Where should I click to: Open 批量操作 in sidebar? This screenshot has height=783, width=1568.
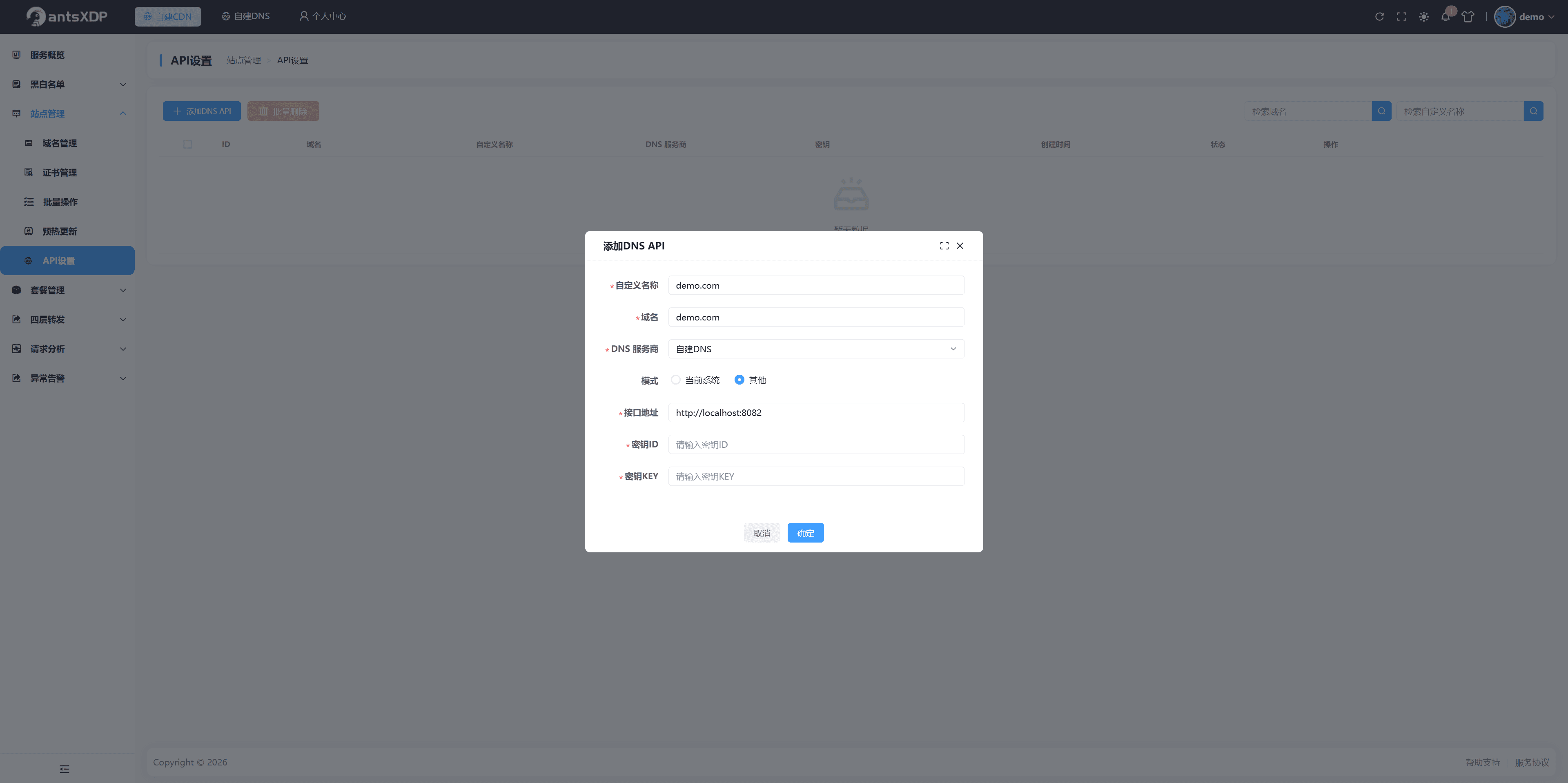pos(67,202)
